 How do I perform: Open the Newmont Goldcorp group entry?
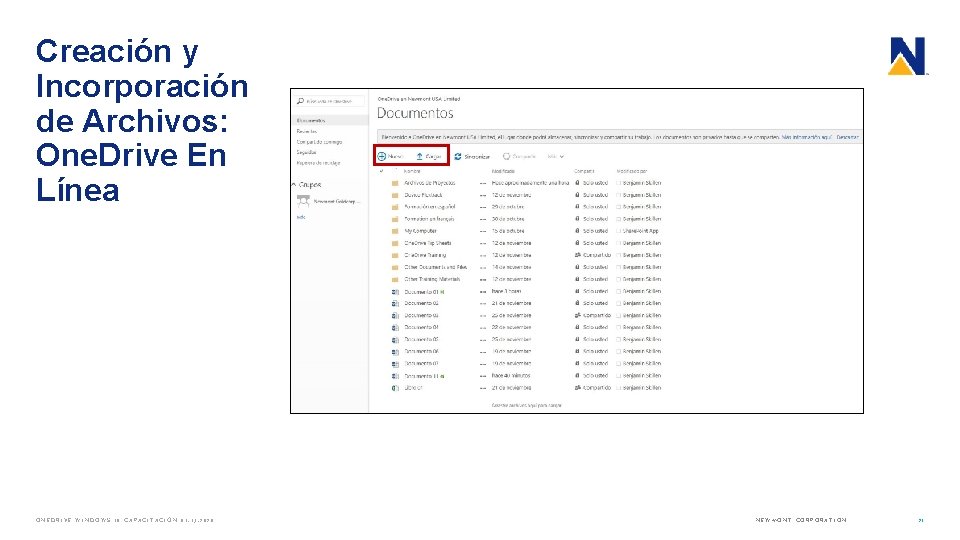click(337, 201)
